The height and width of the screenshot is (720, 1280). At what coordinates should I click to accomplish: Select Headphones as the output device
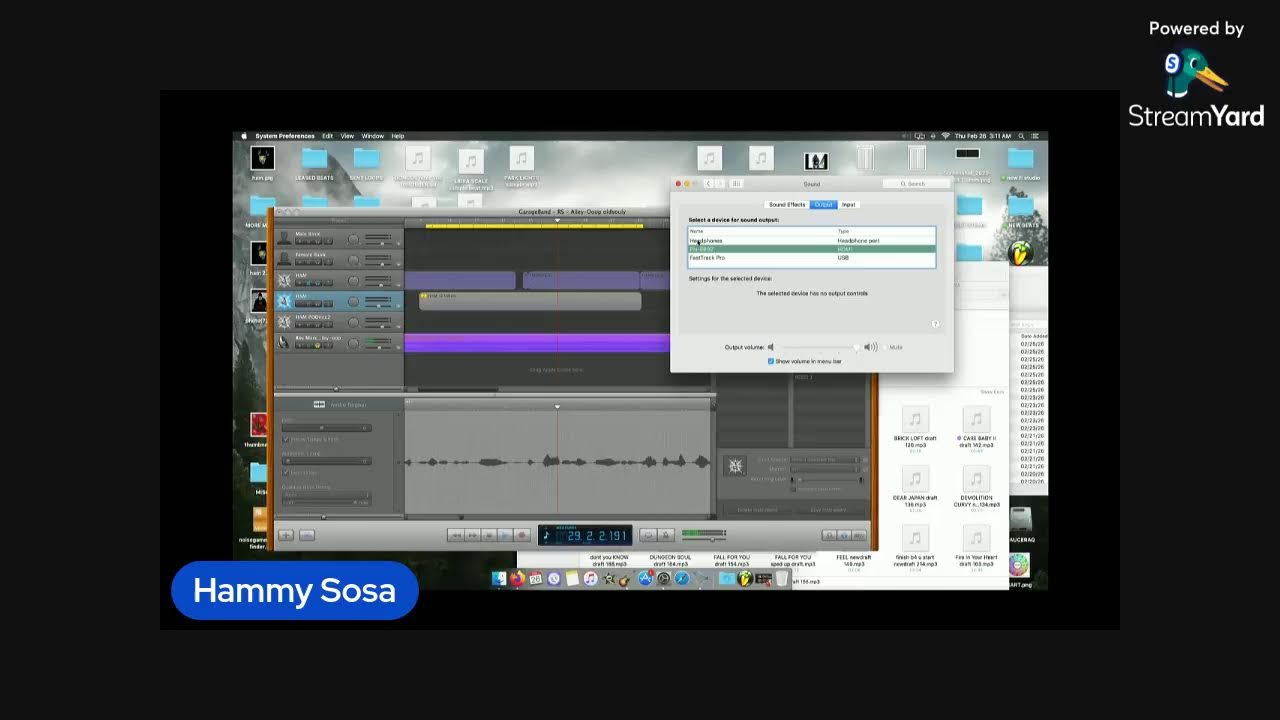tap(811, 241)
